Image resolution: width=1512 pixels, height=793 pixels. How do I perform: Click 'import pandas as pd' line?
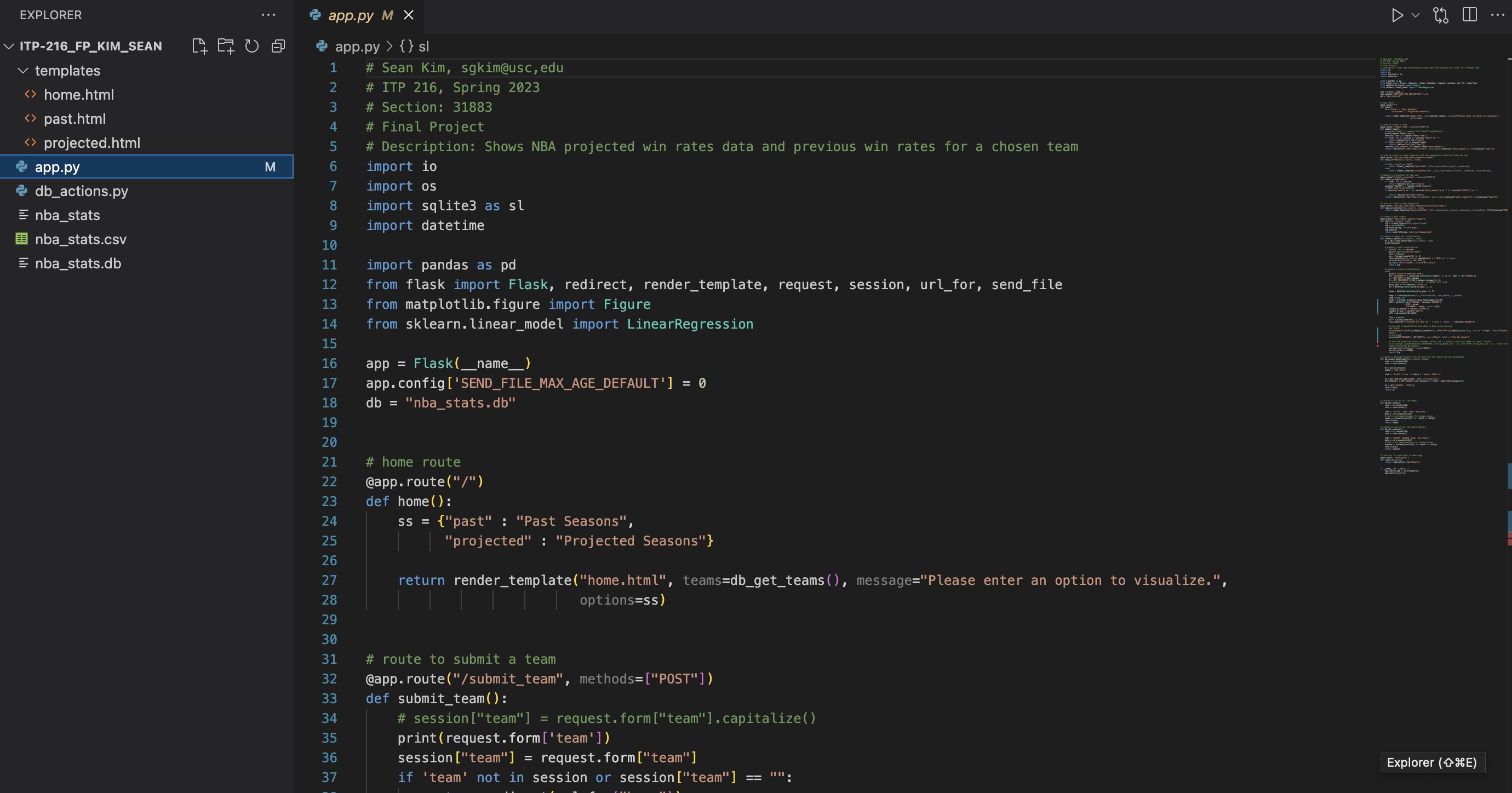click(441, 265)
